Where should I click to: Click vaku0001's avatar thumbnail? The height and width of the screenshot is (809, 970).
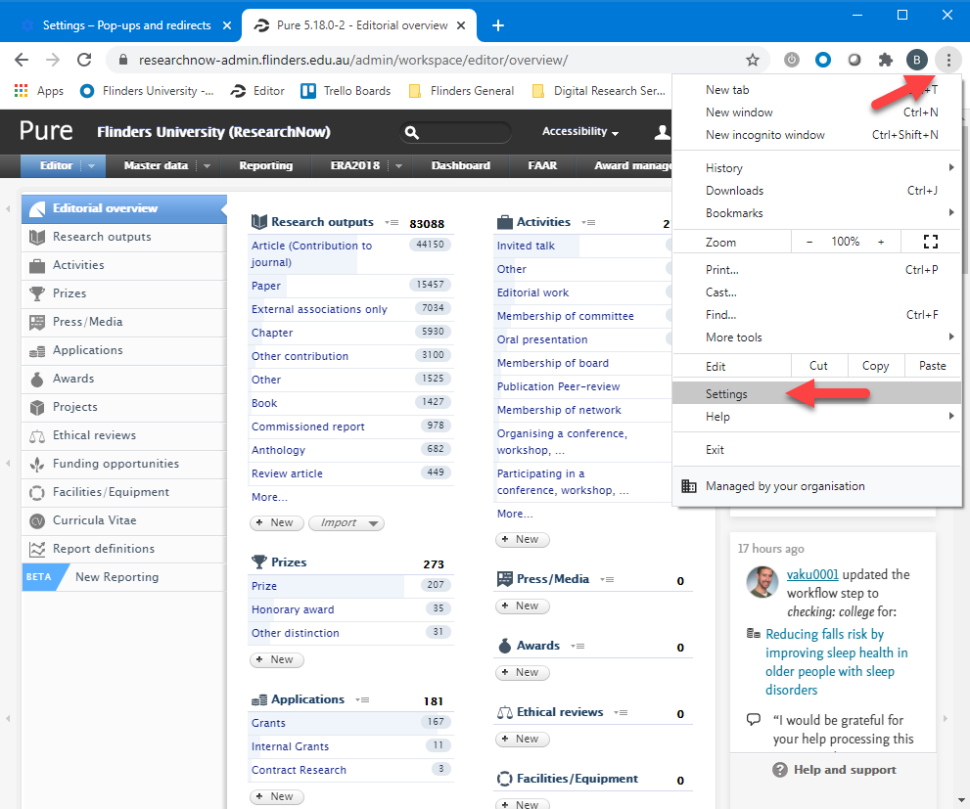point(762,582)
